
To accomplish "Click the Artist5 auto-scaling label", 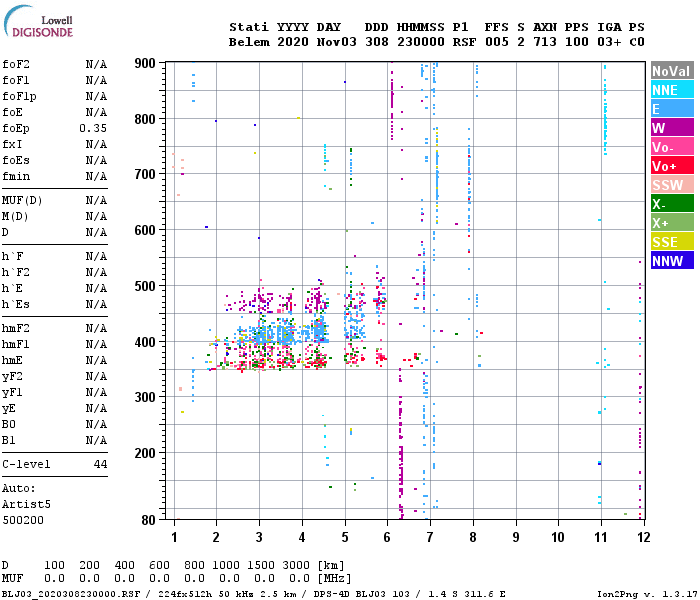I will point(26,504).
